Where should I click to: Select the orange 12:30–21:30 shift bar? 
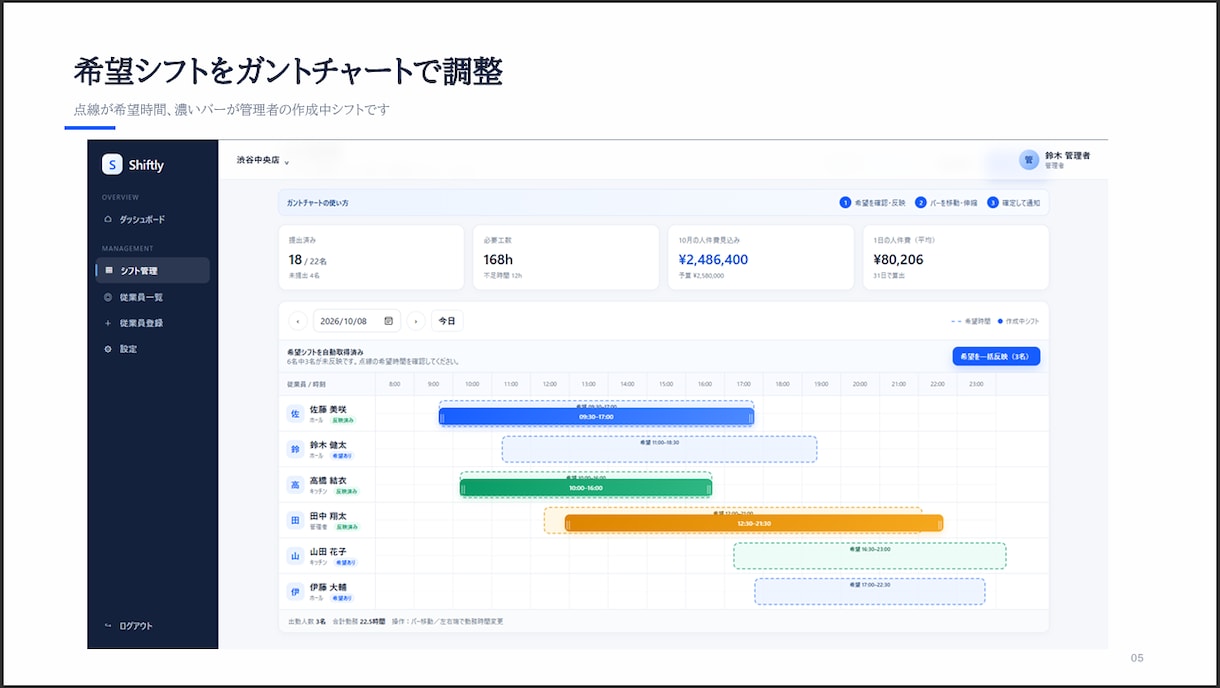coord(754,523)
